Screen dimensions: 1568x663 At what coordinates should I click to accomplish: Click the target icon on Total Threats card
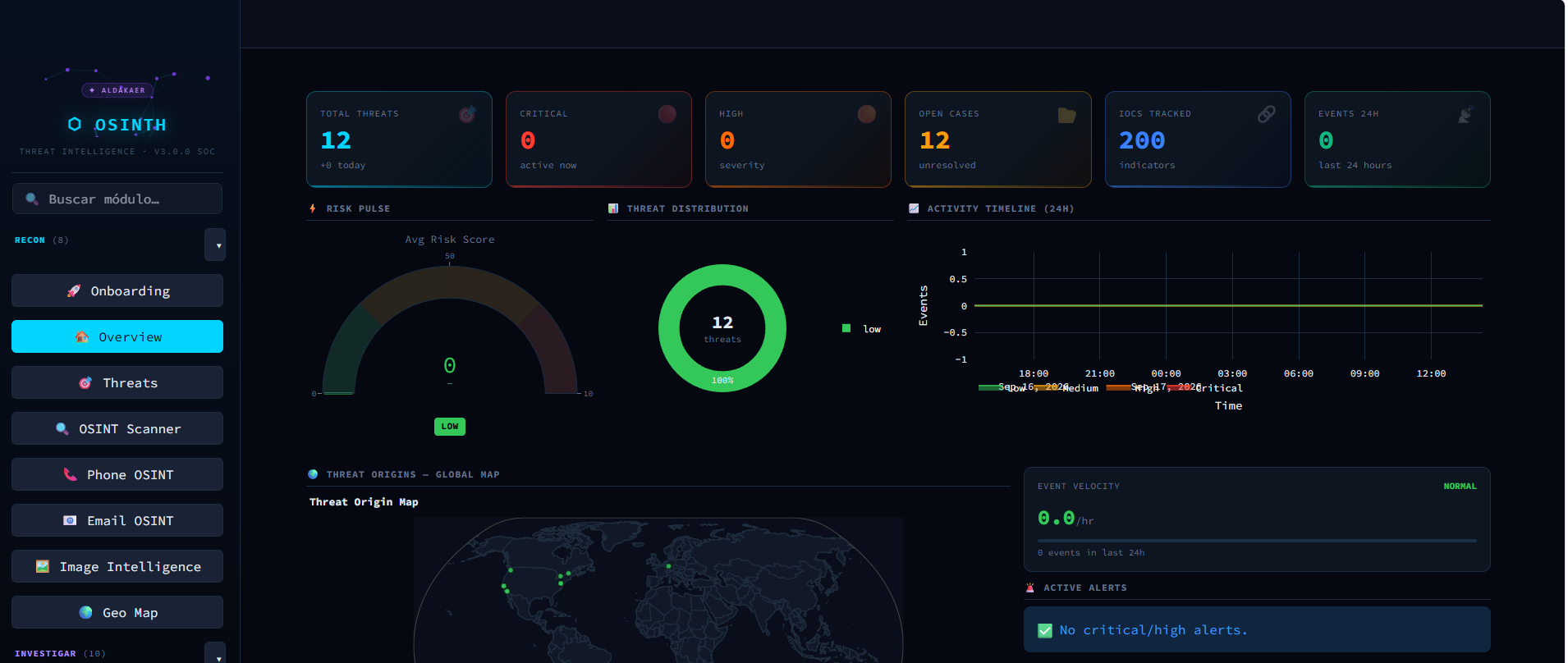point(467,114)
